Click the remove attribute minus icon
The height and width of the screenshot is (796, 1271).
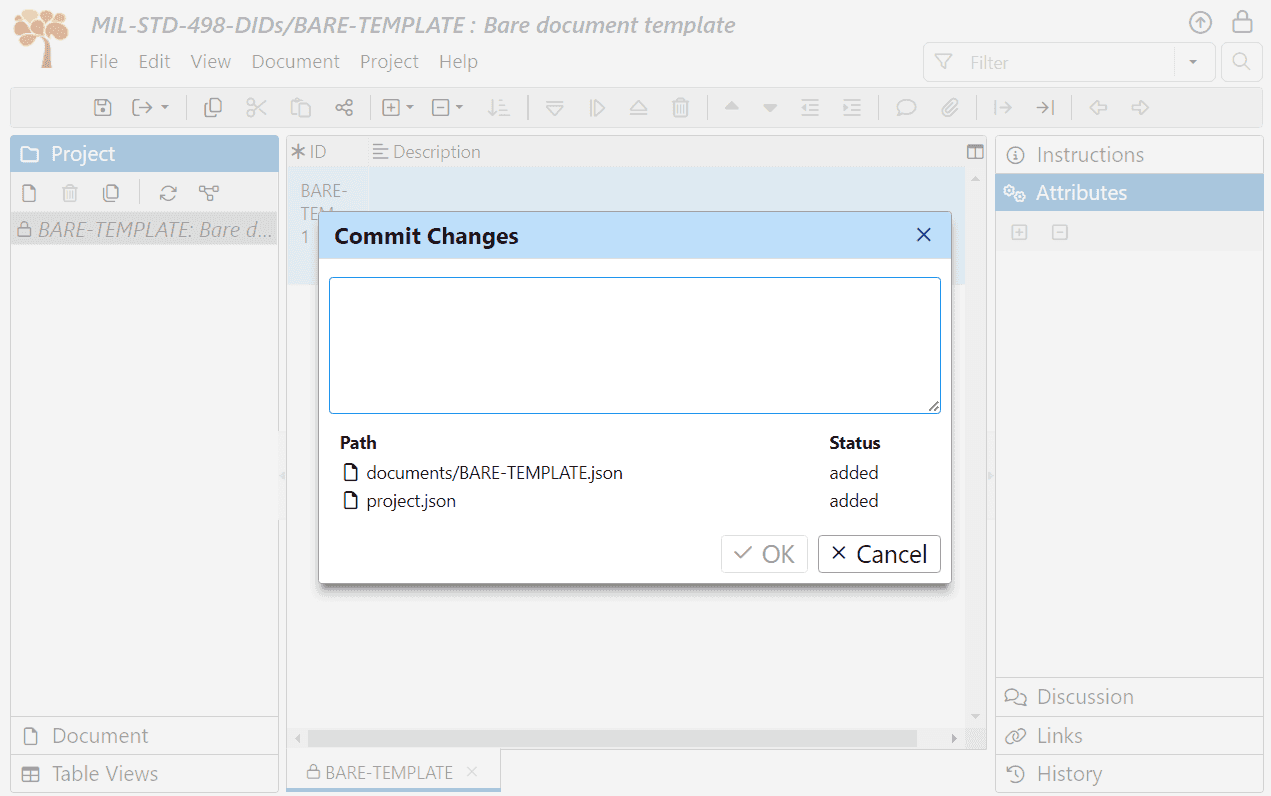tap(1060, 232)
